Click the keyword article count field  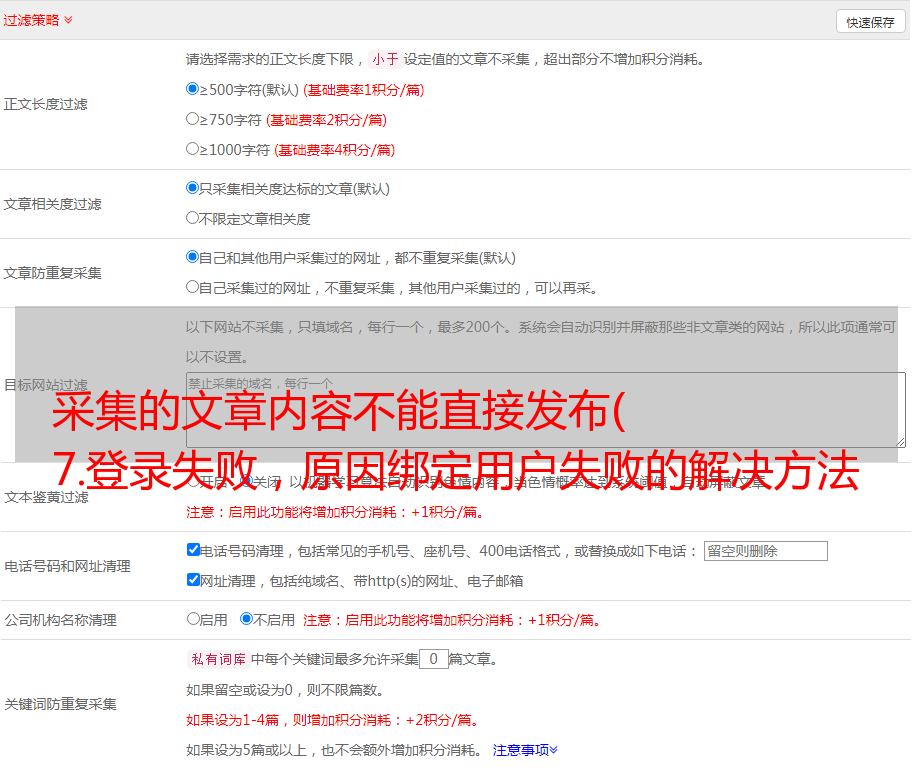[x=433, y=659]
